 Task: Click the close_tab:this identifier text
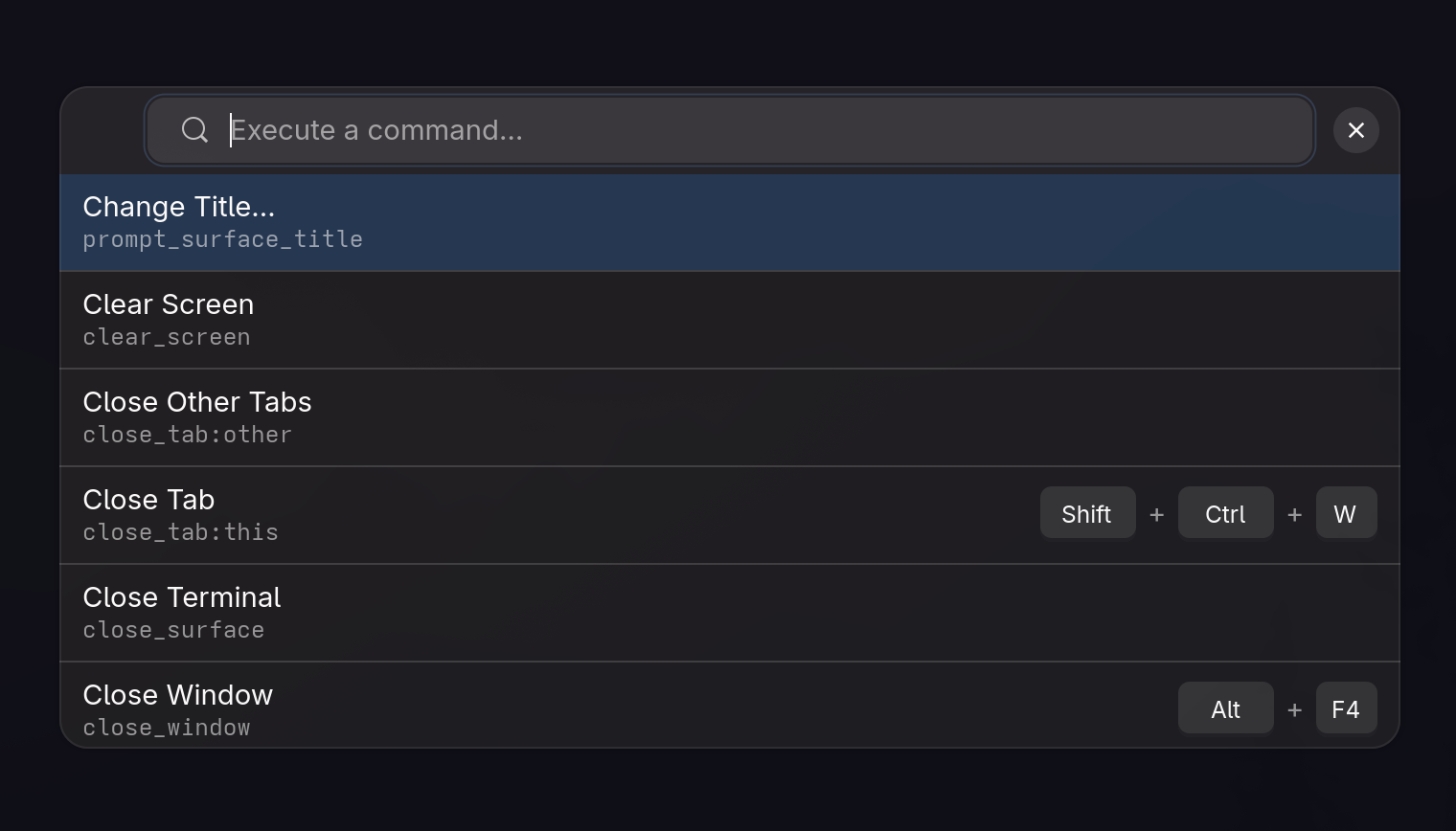(x=180, y=532)
